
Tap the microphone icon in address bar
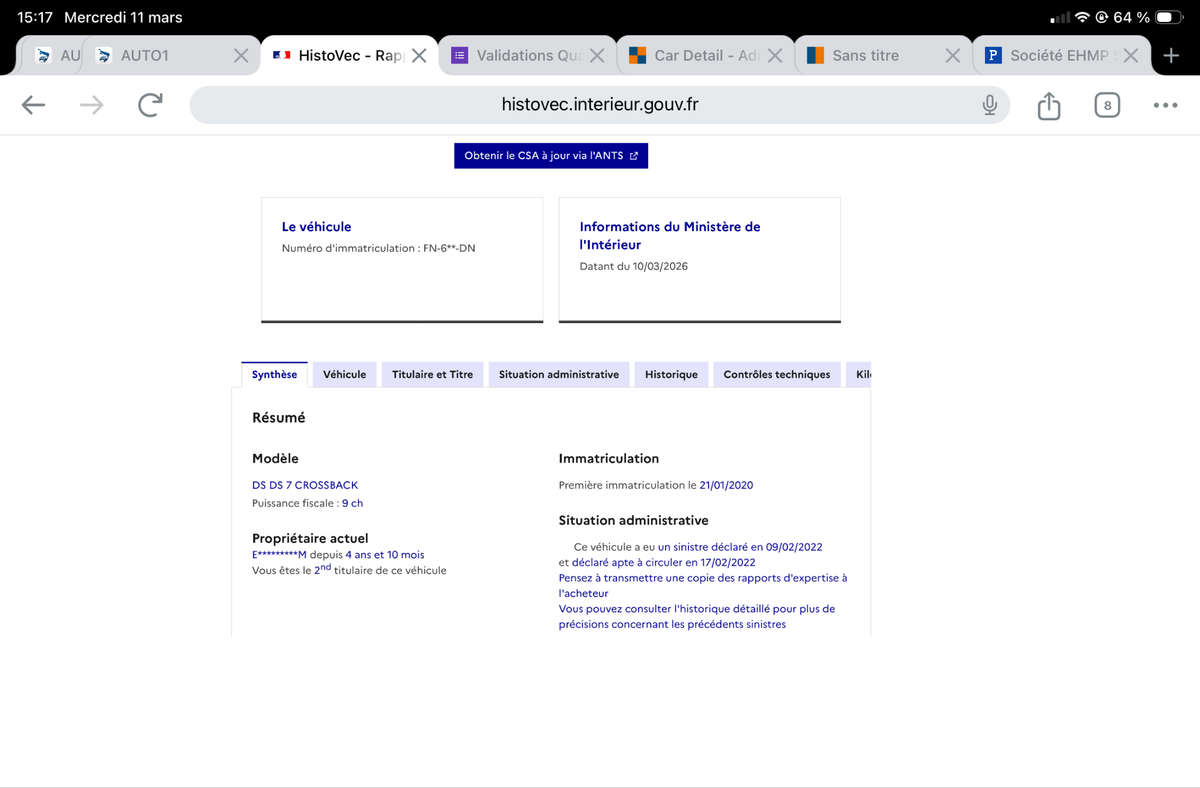pos(989,105)
